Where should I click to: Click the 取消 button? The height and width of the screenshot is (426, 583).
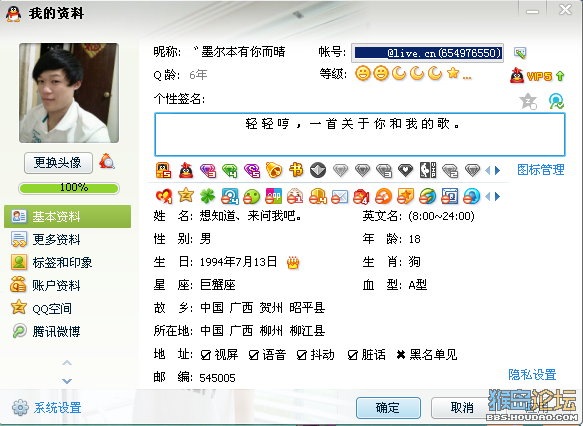point(462,408)
